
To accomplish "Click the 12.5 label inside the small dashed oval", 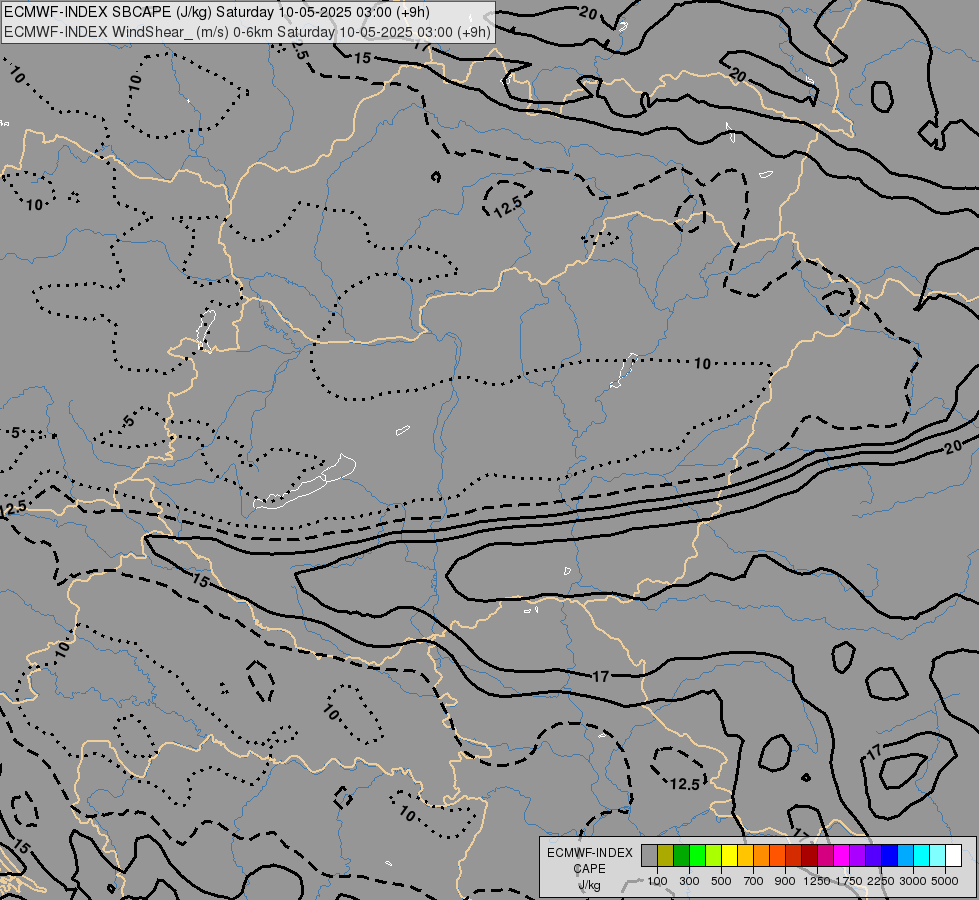I will click(x=508, y=206).
